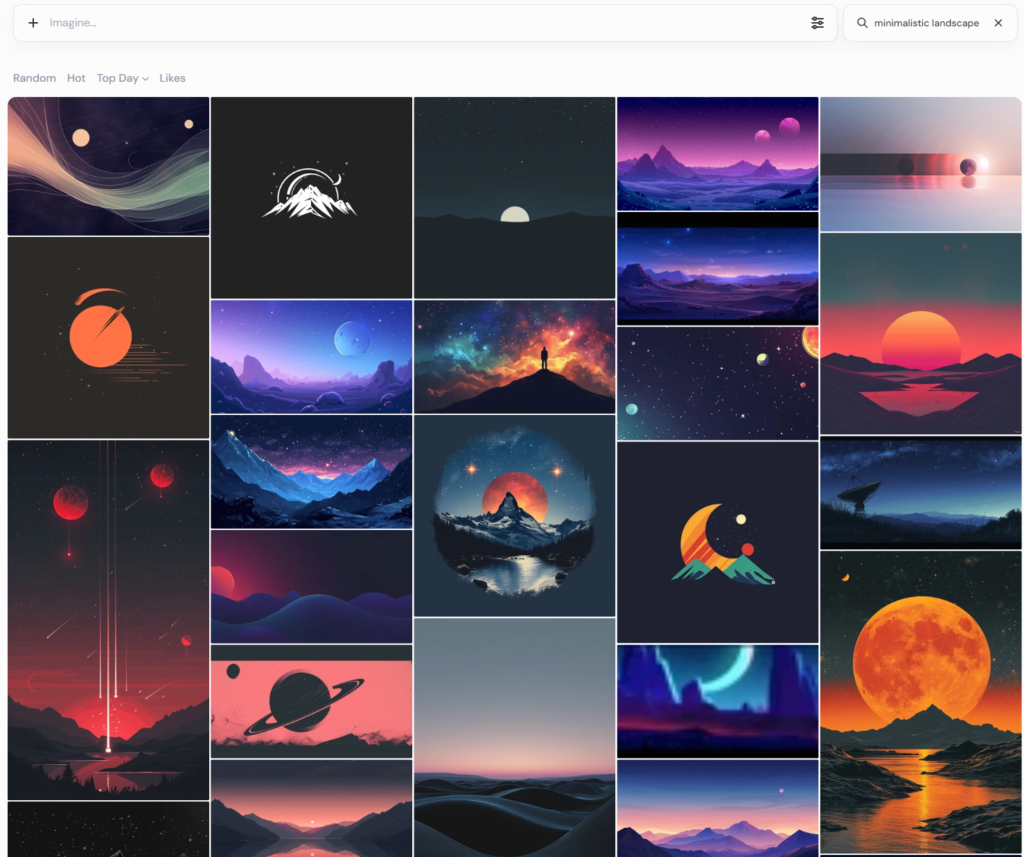Open the white mountain logo image
The height and width of the screenshot is (857, 1024).
coord(311,197)
